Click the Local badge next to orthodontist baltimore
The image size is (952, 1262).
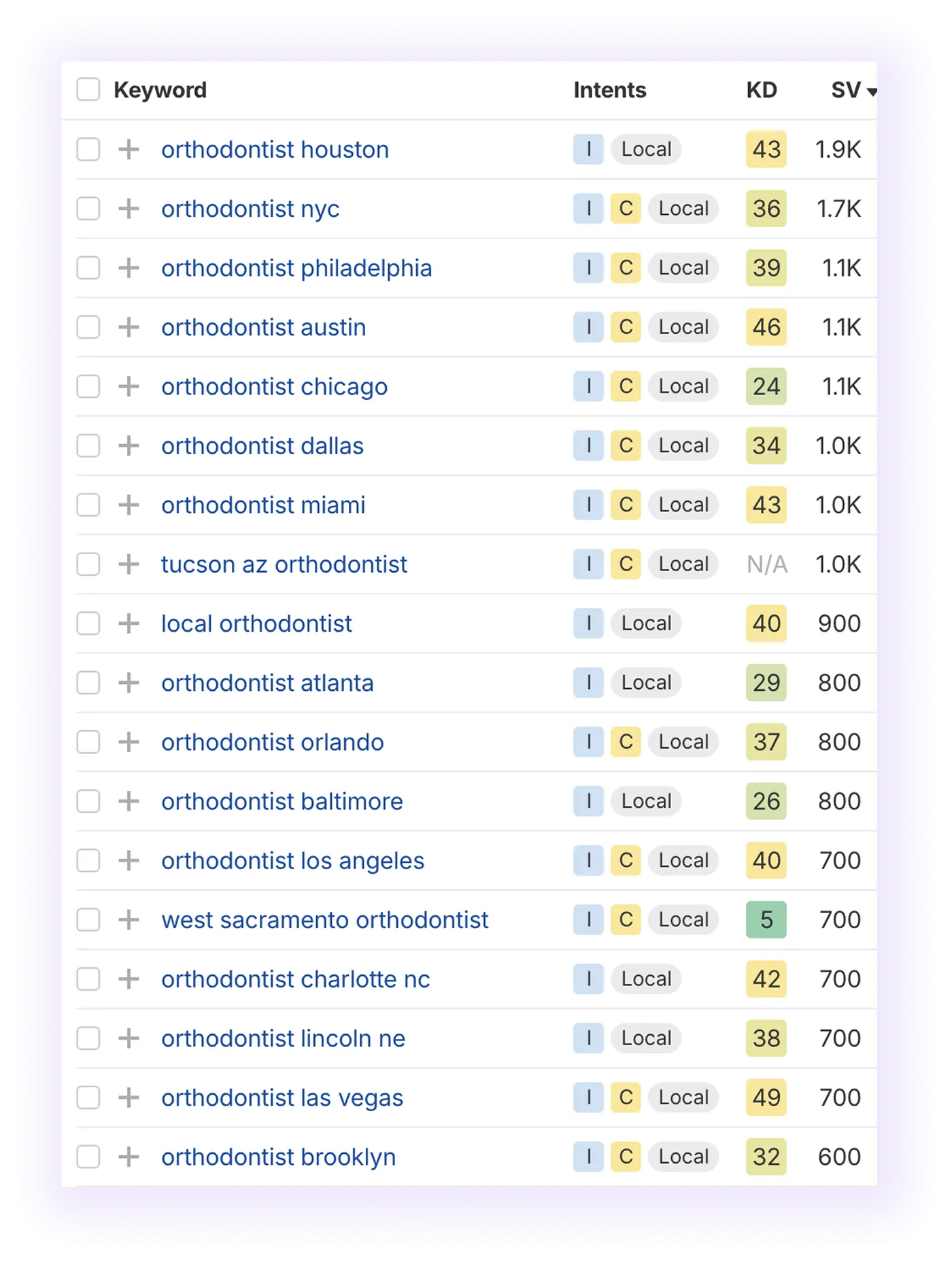pyautogui.click(x=645, y=801)
